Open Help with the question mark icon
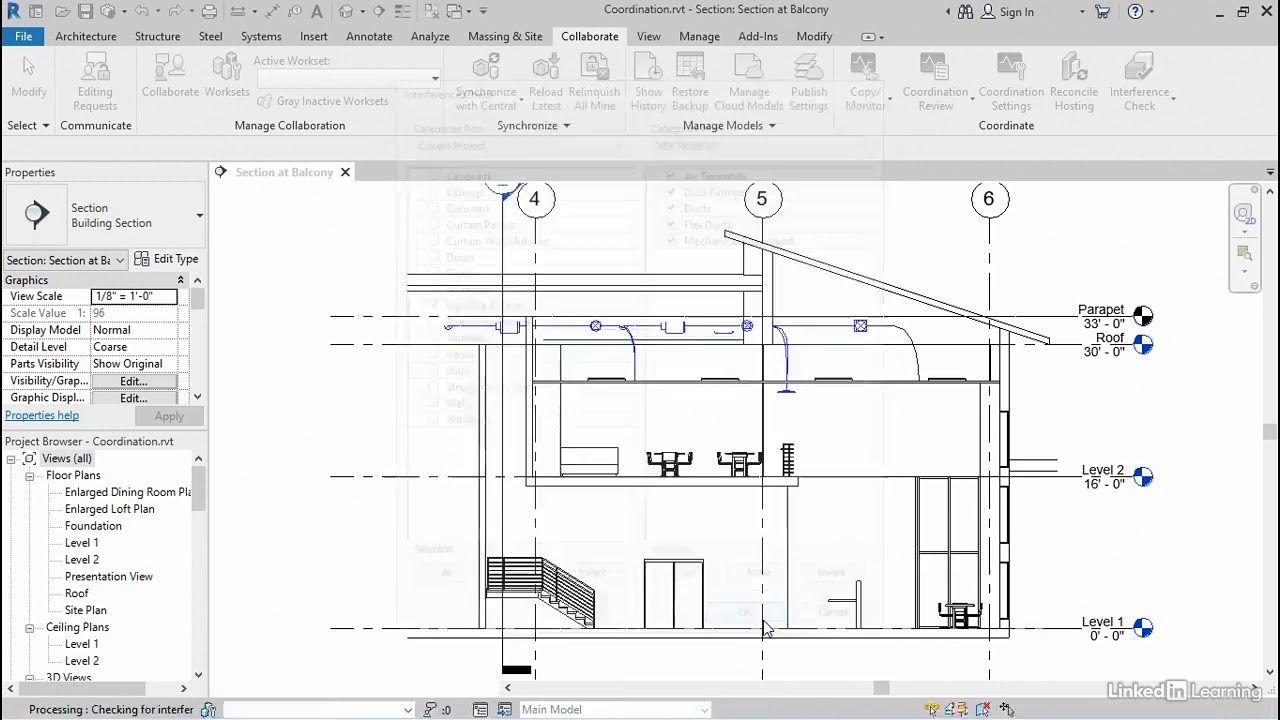The image size is (1280, 720). coord(1135,12)
